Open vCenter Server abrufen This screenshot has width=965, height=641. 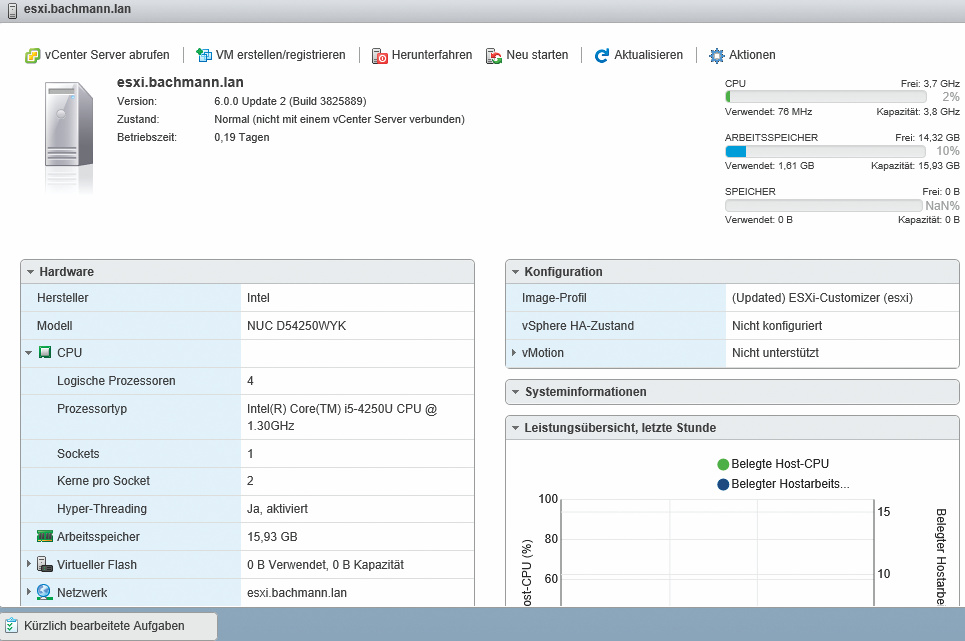click(x=97, y=55)
